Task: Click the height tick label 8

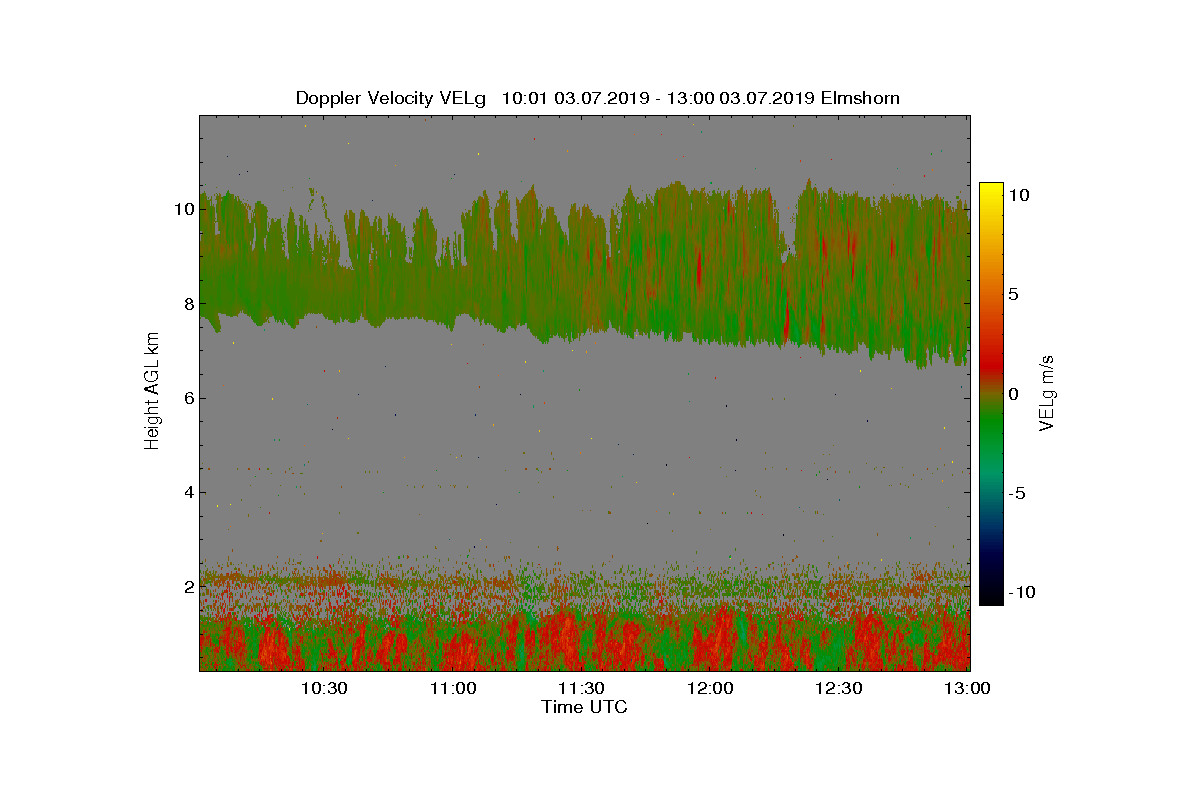Action: pos(187,303)
